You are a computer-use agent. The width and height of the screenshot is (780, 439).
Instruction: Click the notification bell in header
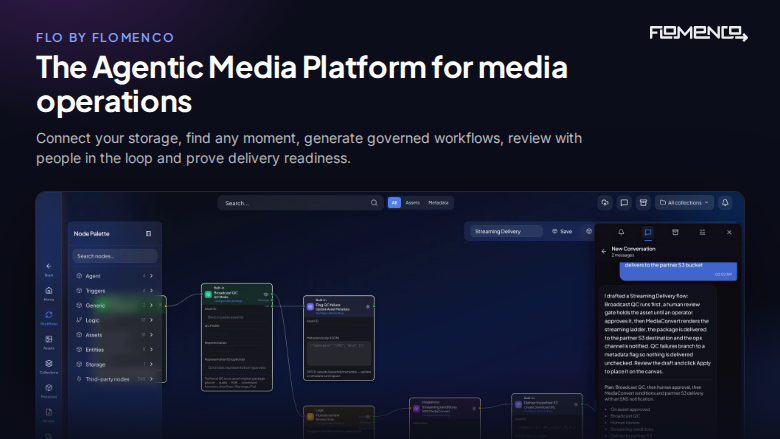(725, 203)
